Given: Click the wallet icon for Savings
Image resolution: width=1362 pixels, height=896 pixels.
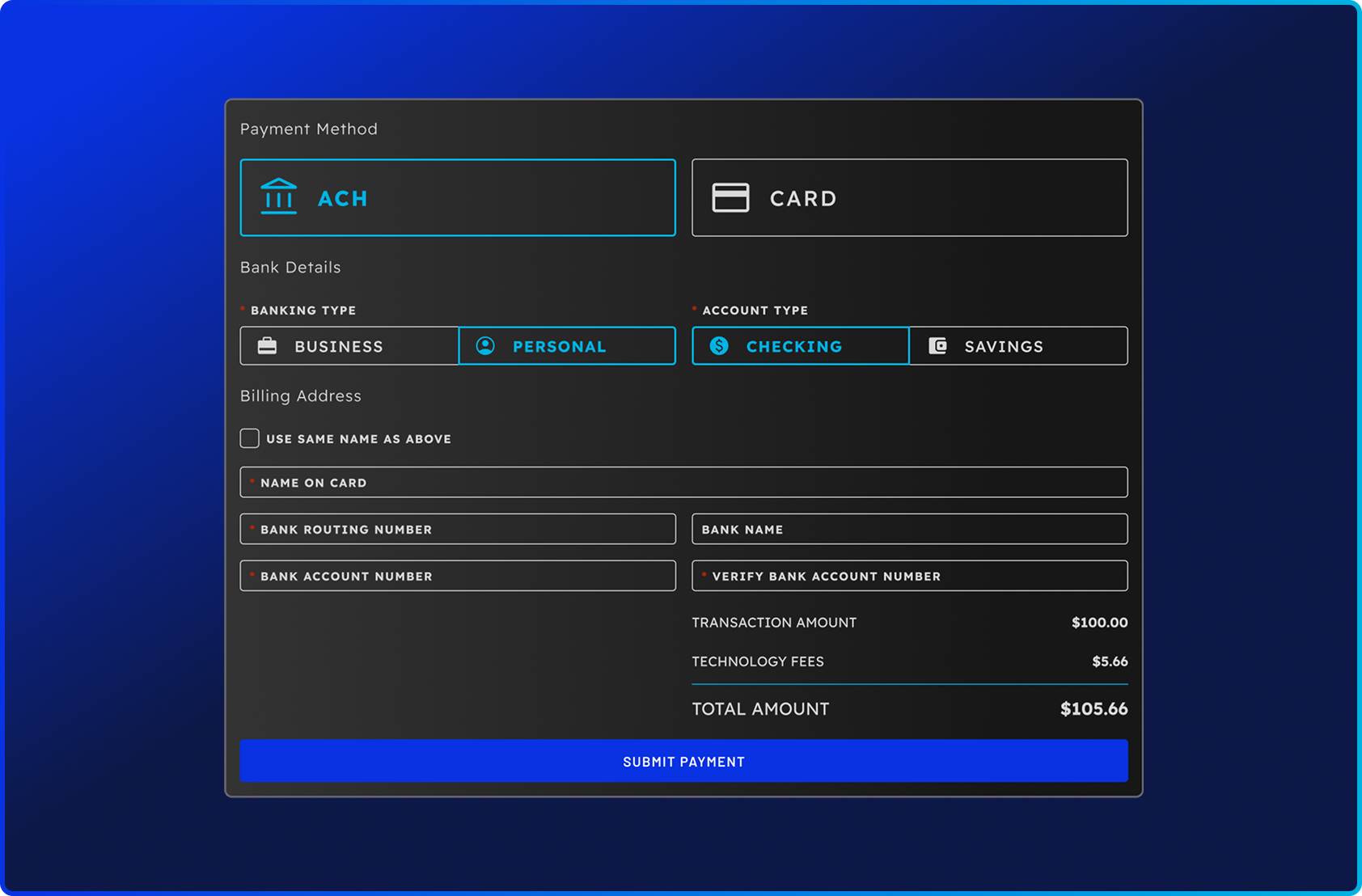Looking at the screenshot, I should (x=937, y=346).
